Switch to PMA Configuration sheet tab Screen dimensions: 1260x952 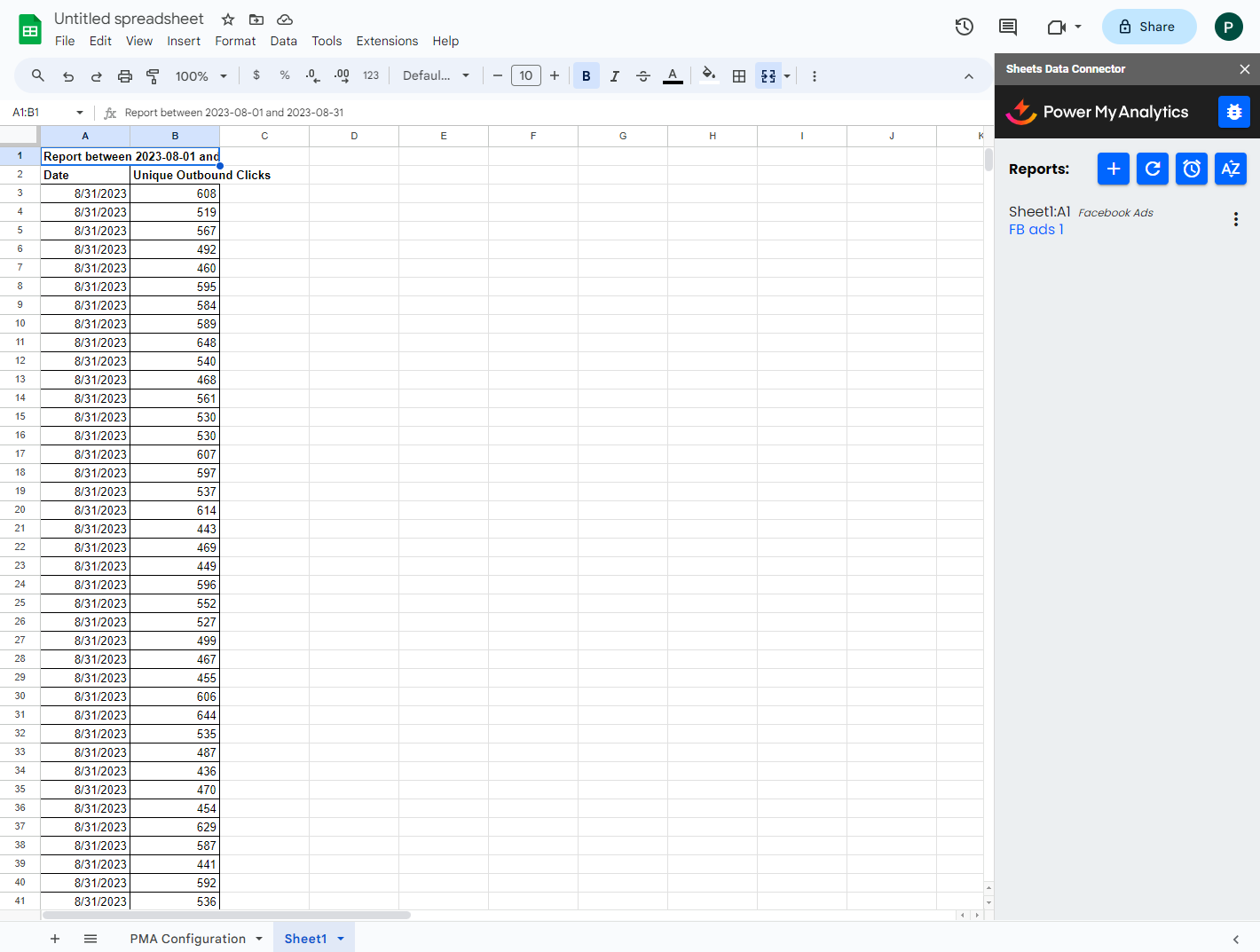point(187,939)
